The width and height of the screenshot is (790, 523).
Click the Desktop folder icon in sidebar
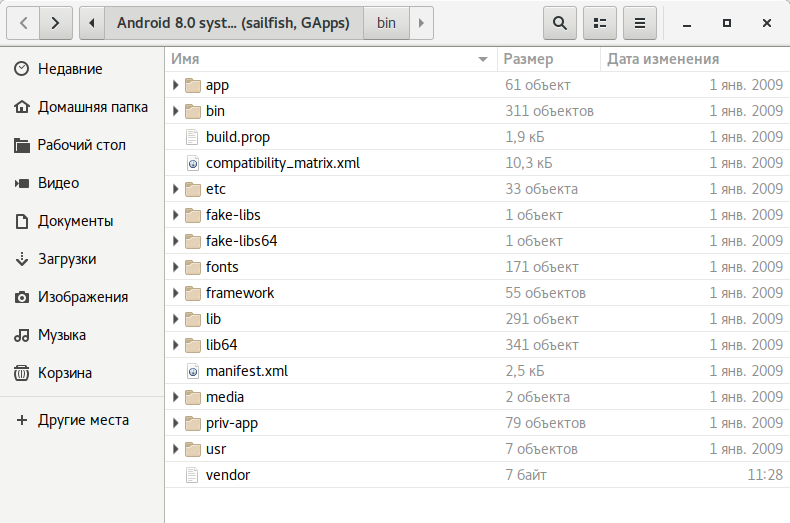tap(21, 145)
